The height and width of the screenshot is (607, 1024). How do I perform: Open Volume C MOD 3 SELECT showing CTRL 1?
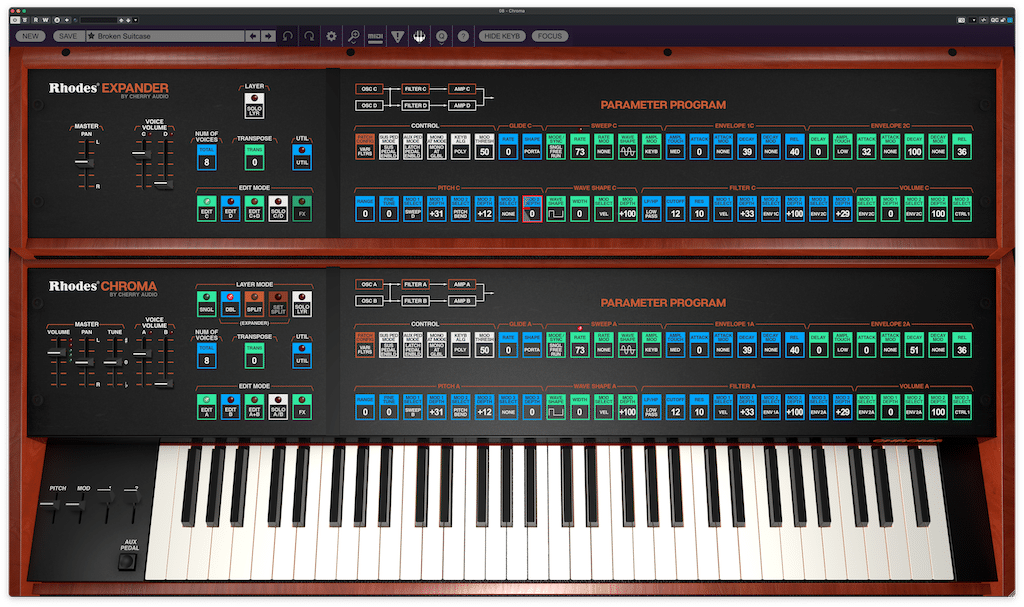[961, 209]
